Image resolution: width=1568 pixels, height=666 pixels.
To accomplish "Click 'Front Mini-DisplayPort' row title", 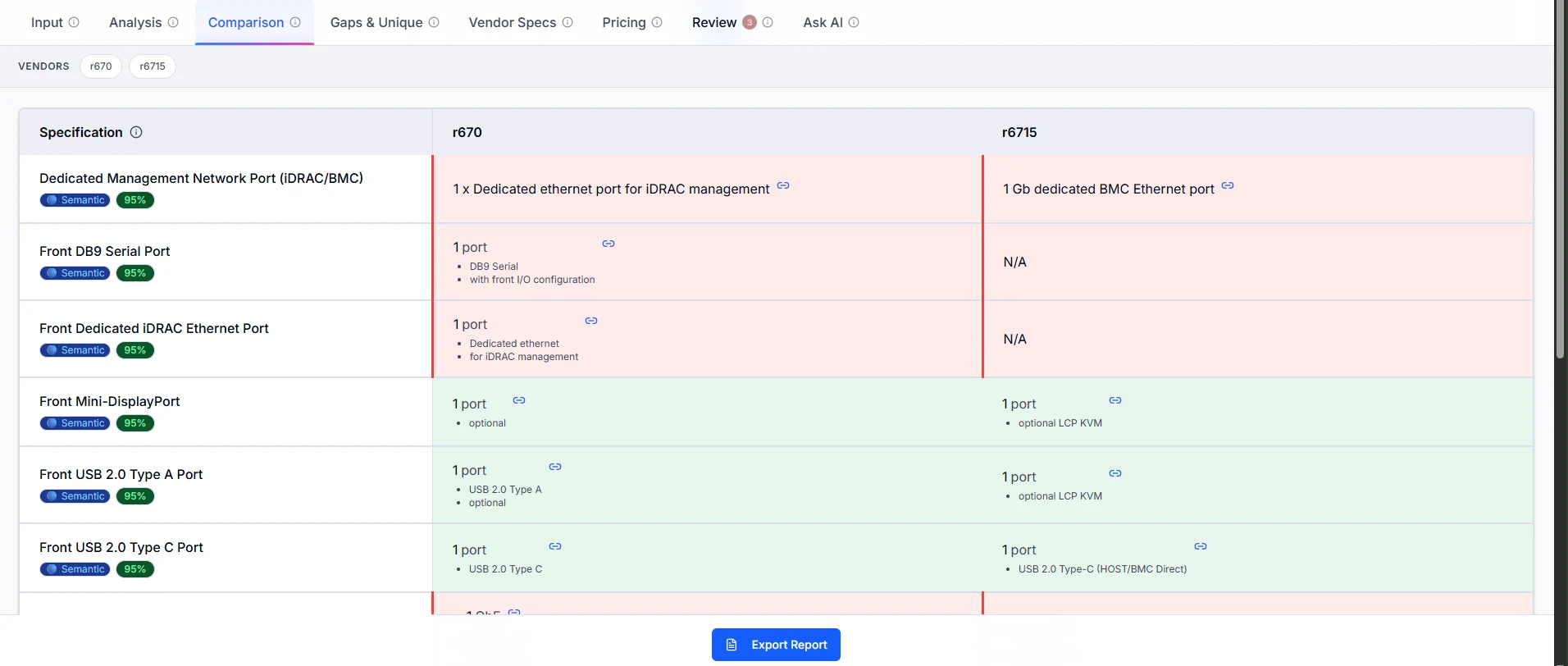I will (110, 401).
